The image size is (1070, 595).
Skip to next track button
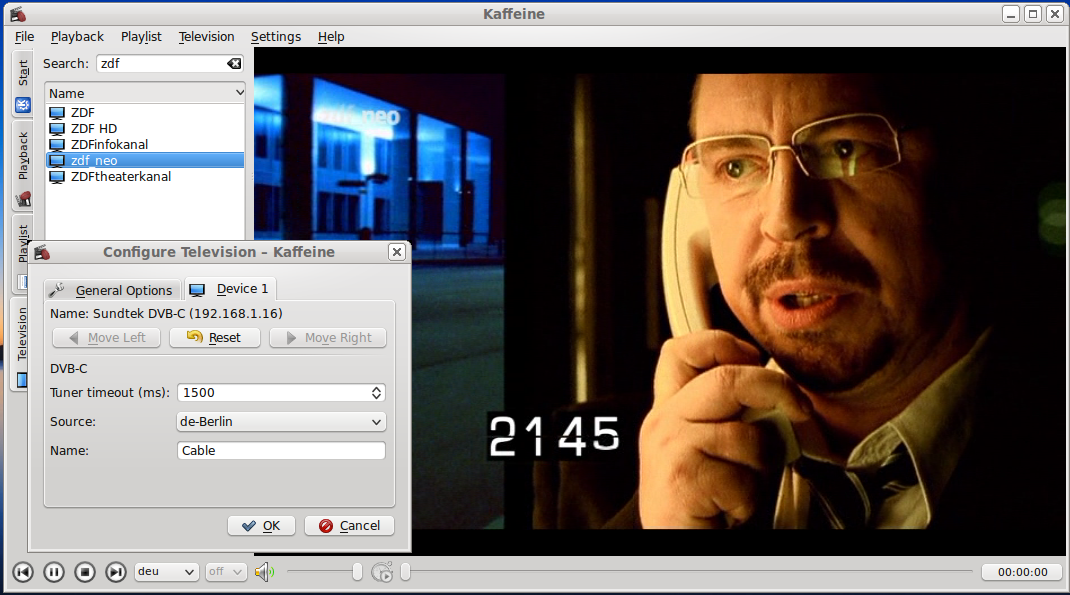[x=116, y=572]
